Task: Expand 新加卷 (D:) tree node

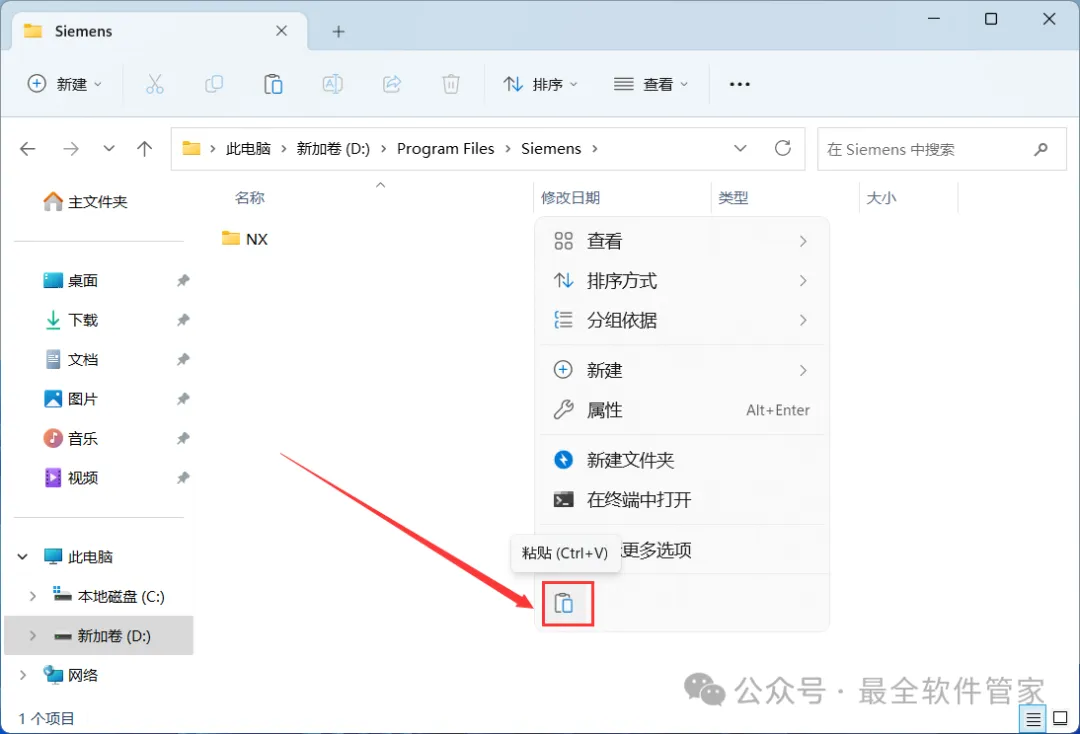Action: 32,636
